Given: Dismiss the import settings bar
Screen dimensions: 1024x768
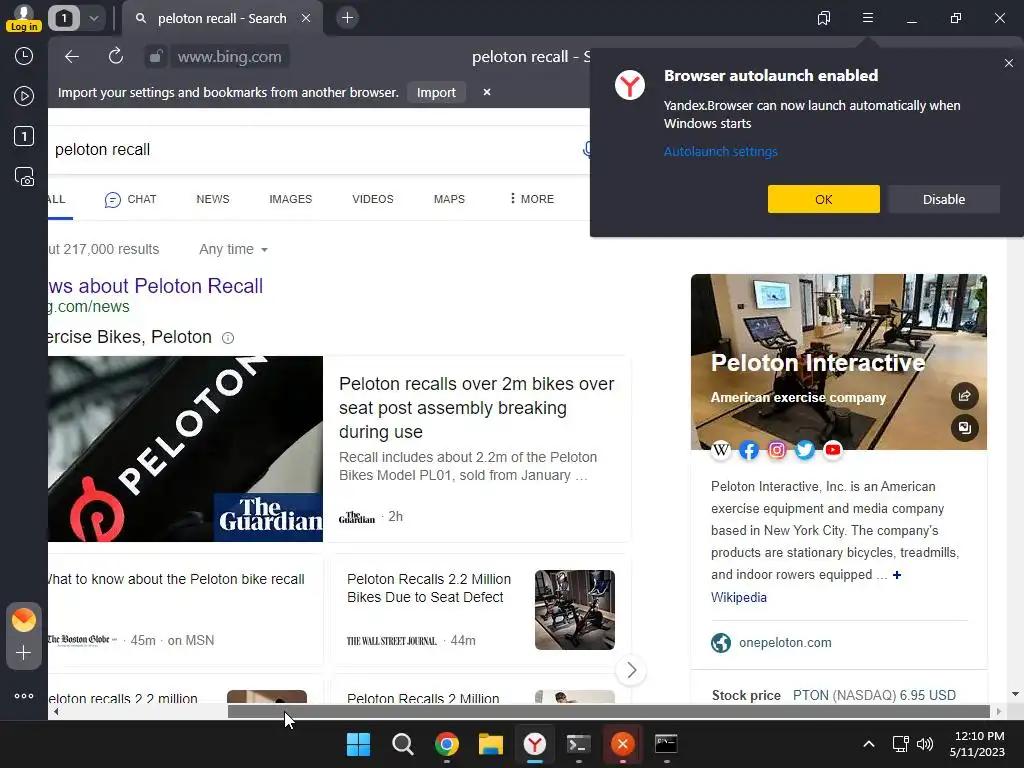Looking at the screenshot, I should click(487, 92).
